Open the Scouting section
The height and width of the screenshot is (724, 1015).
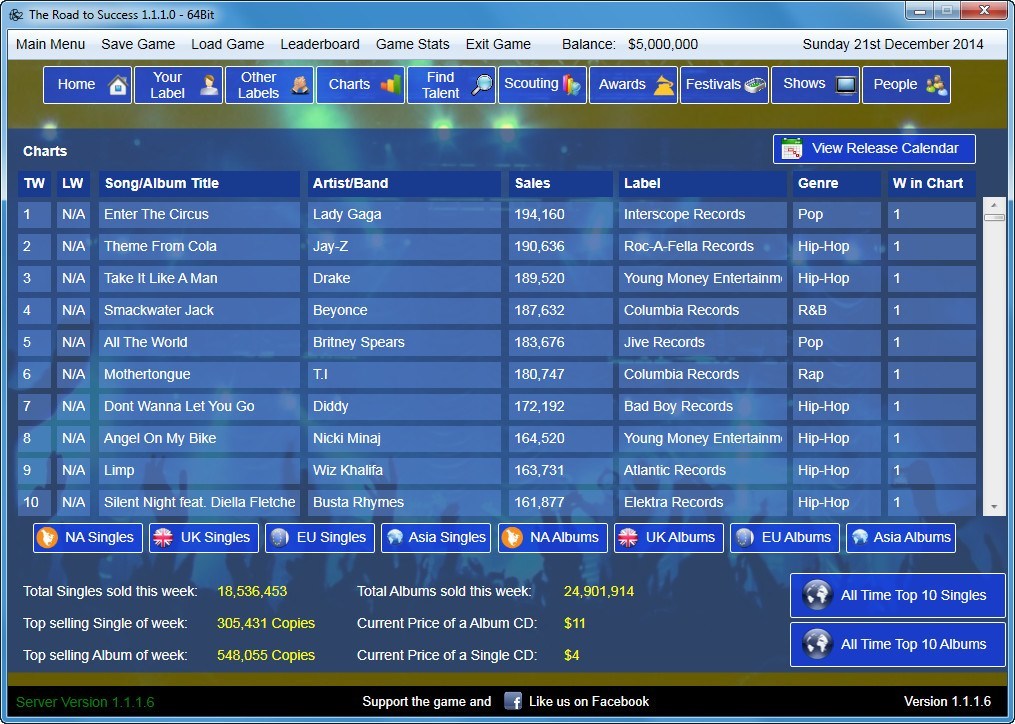pyautogui.click(x=542, y=85)
